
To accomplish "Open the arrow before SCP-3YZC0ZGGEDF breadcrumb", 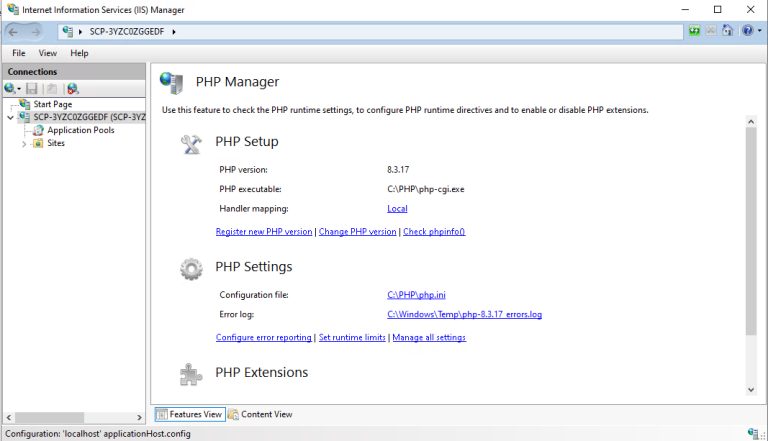I will [x=80, y=32].
